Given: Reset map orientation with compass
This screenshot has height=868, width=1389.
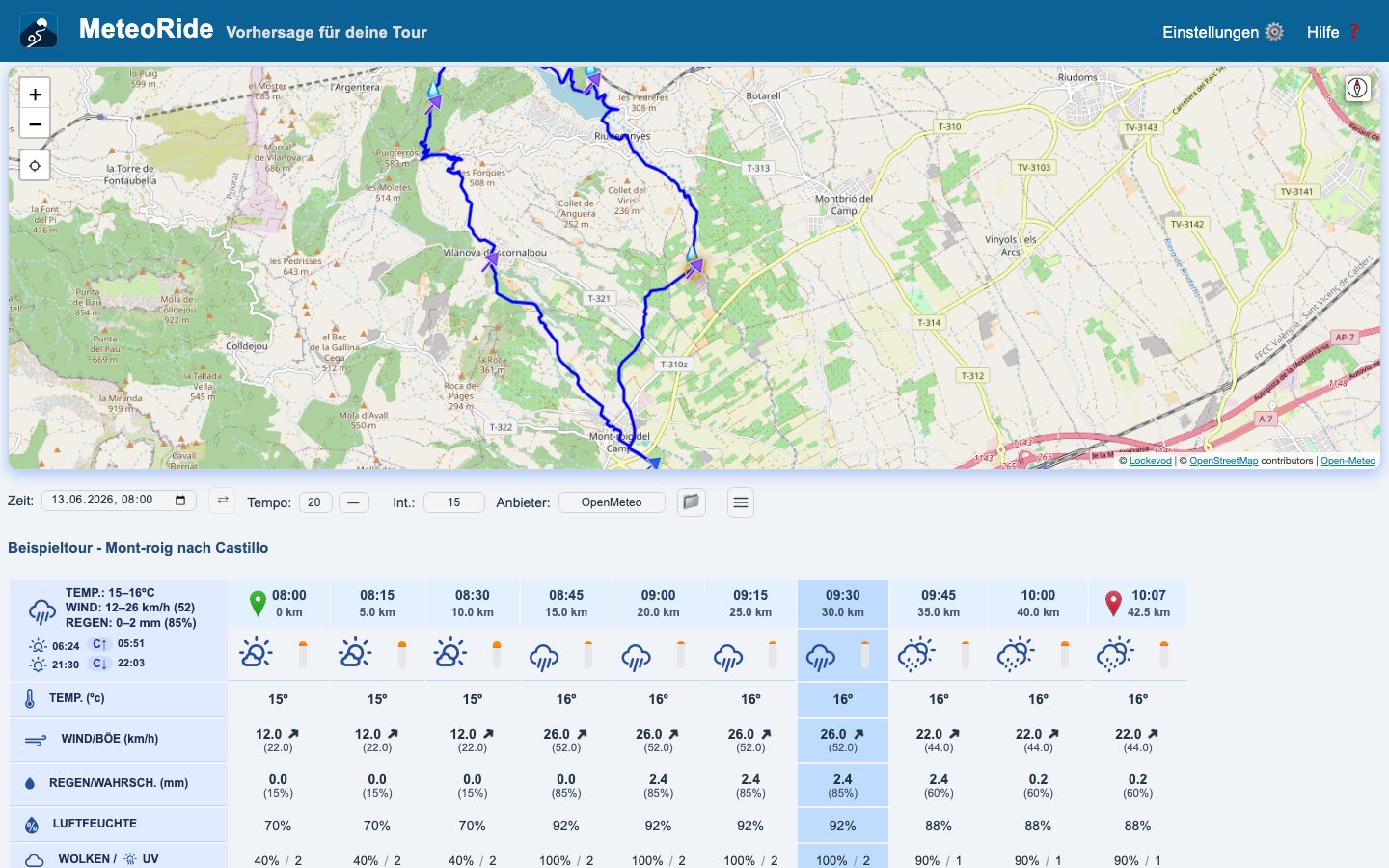Looking at the screenshot, I should pyautogui.click(x=1357, y=88).
